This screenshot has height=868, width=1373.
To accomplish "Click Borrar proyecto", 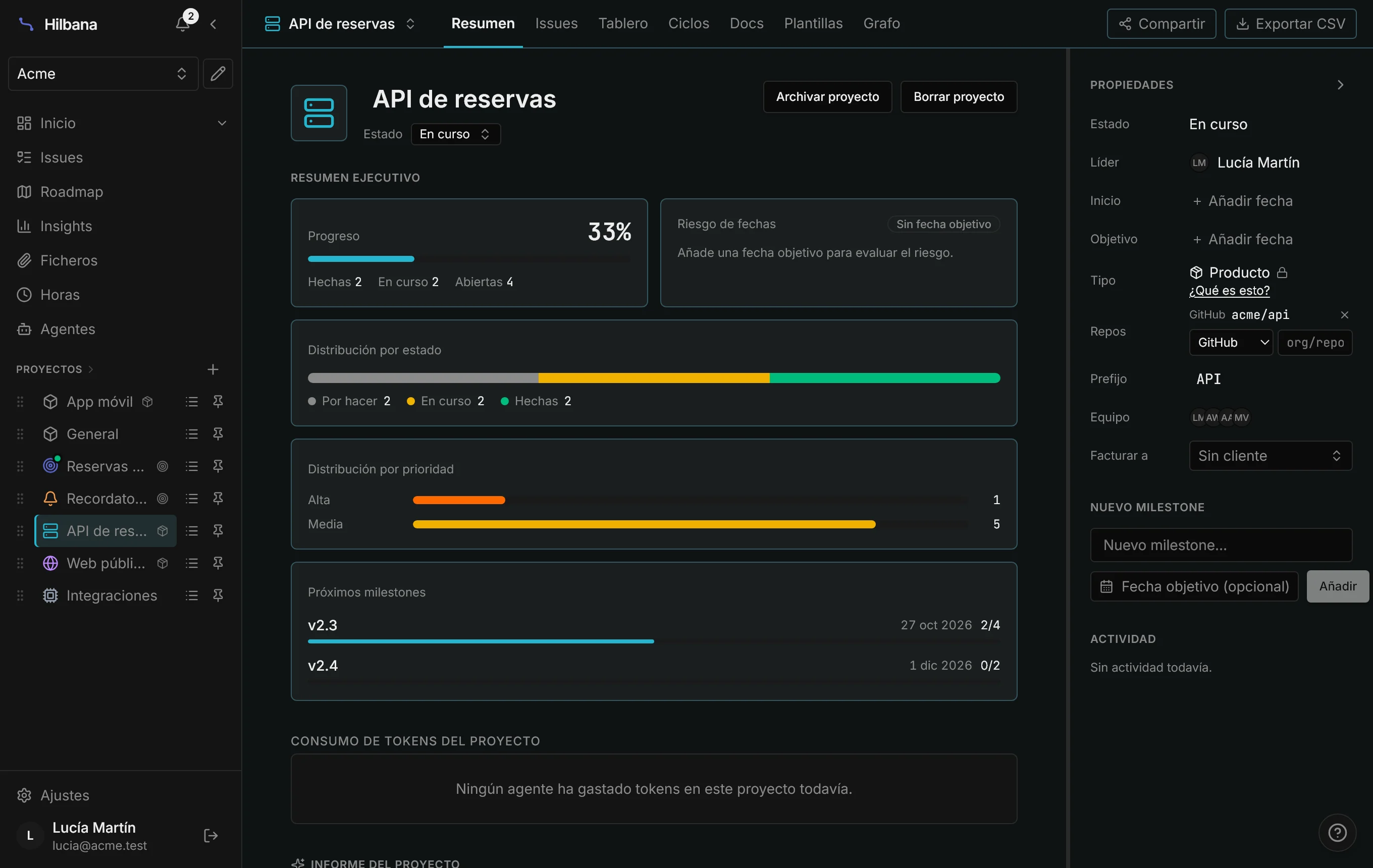I will click(x=959, y=97).
